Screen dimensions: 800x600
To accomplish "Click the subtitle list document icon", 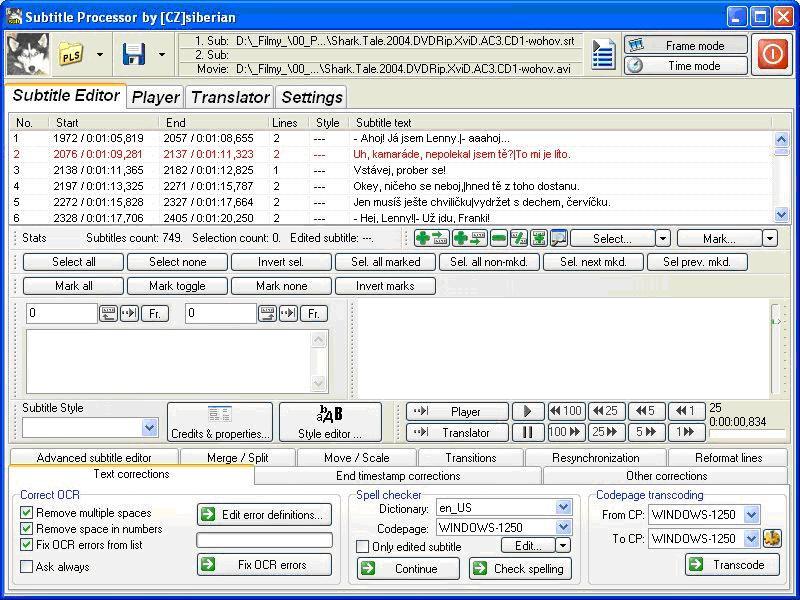I will point(603,54).
